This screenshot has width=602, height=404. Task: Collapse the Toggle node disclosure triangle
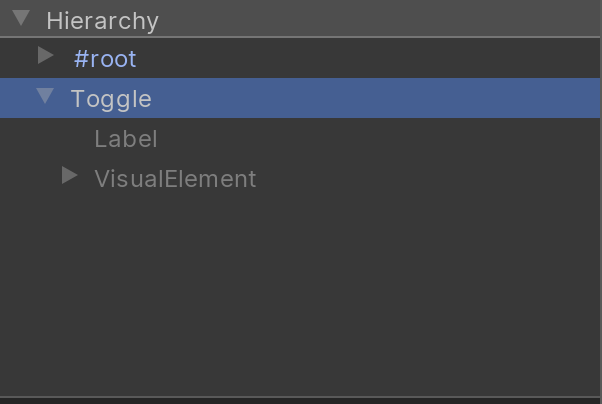click(x=45, y=96)
